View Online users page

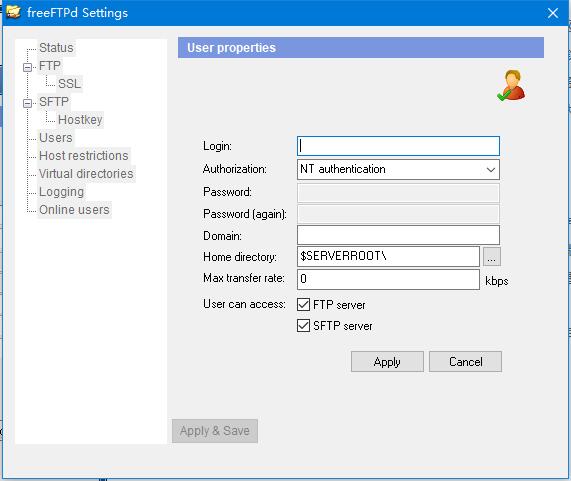74,210
